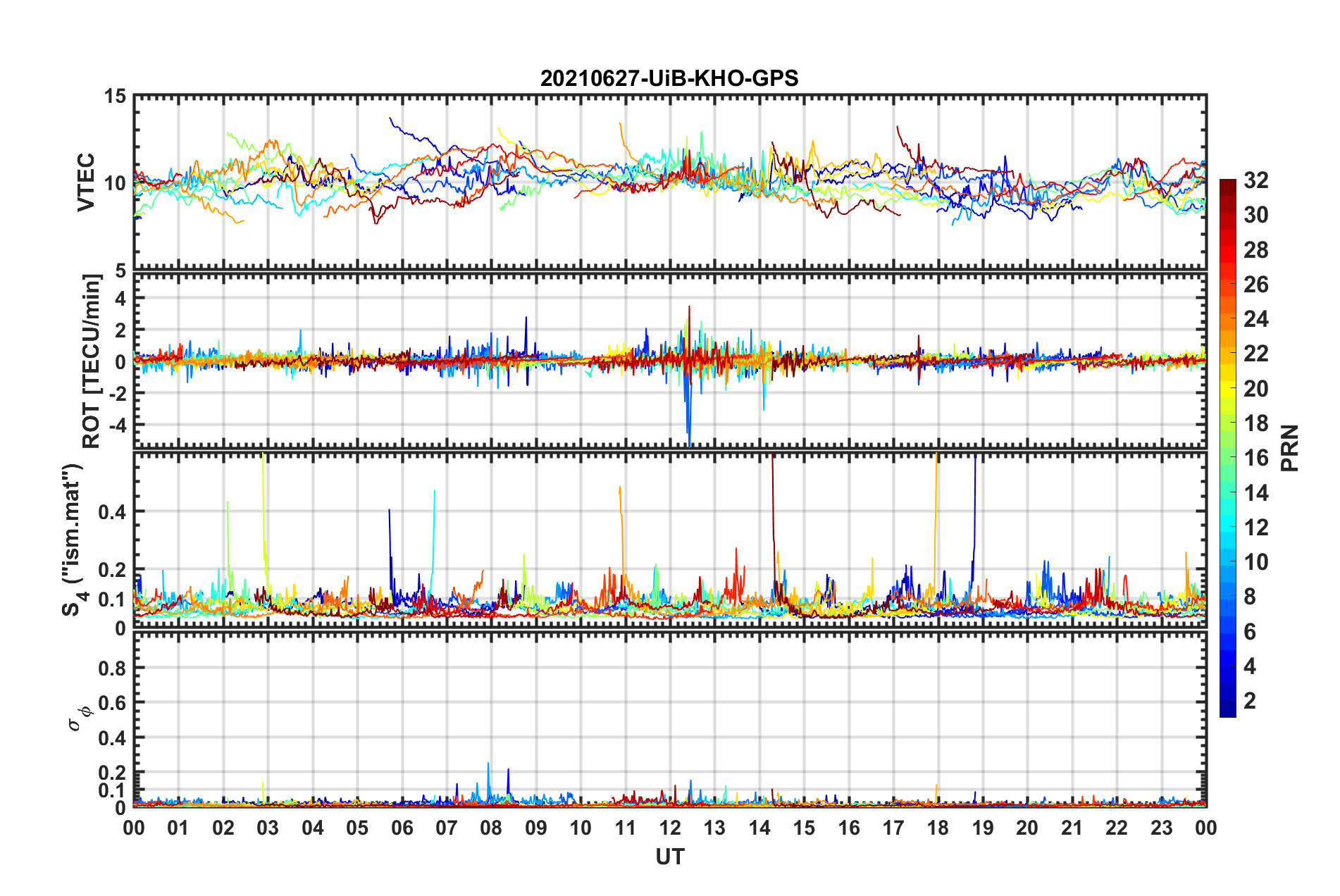Viewport: 1340px width, 896px height.
Task: Click ROT y-axis tick 4
Action: 120,299
